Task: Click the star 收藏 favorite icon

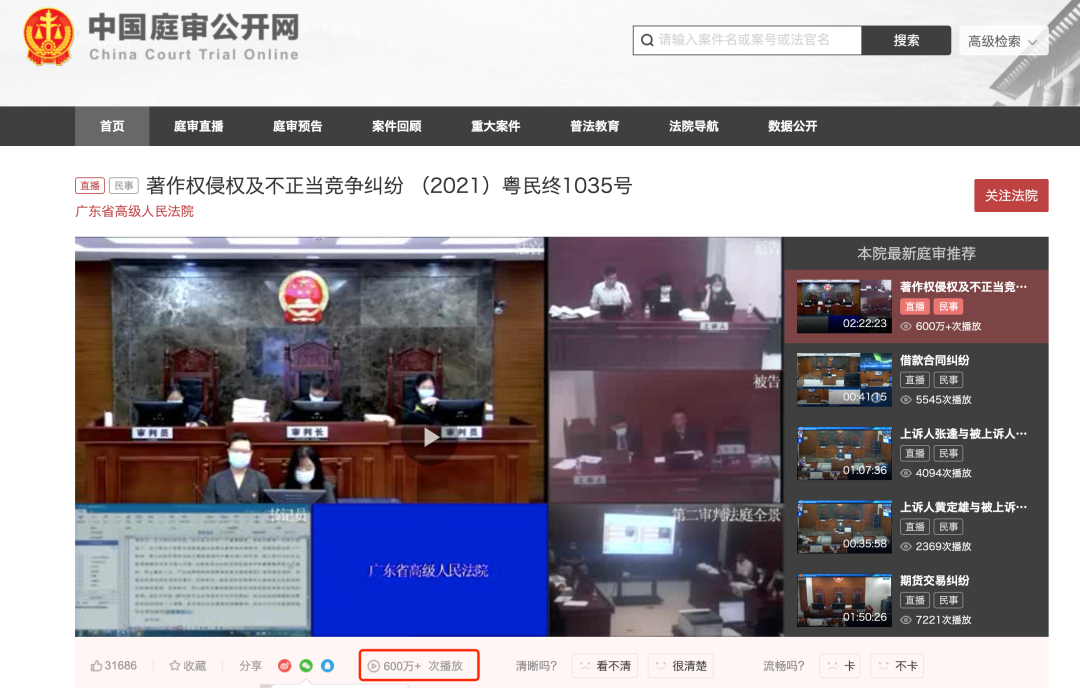Action: 175,665
